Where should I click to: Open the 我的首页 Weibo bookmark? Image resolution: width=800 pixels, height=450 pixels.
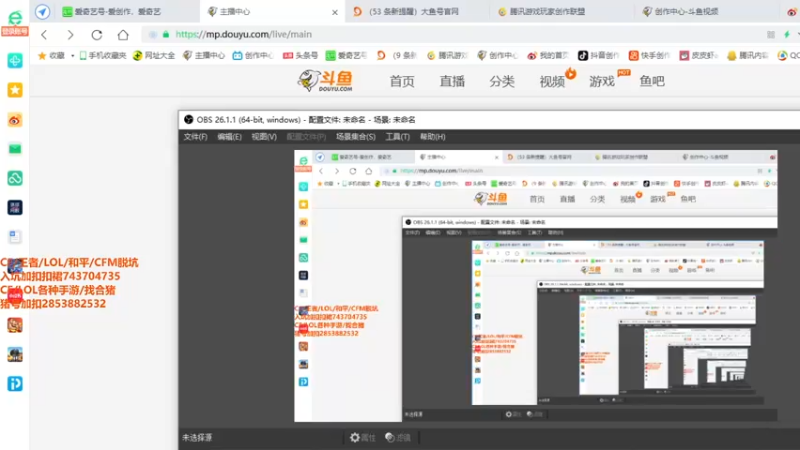(547, 56)
